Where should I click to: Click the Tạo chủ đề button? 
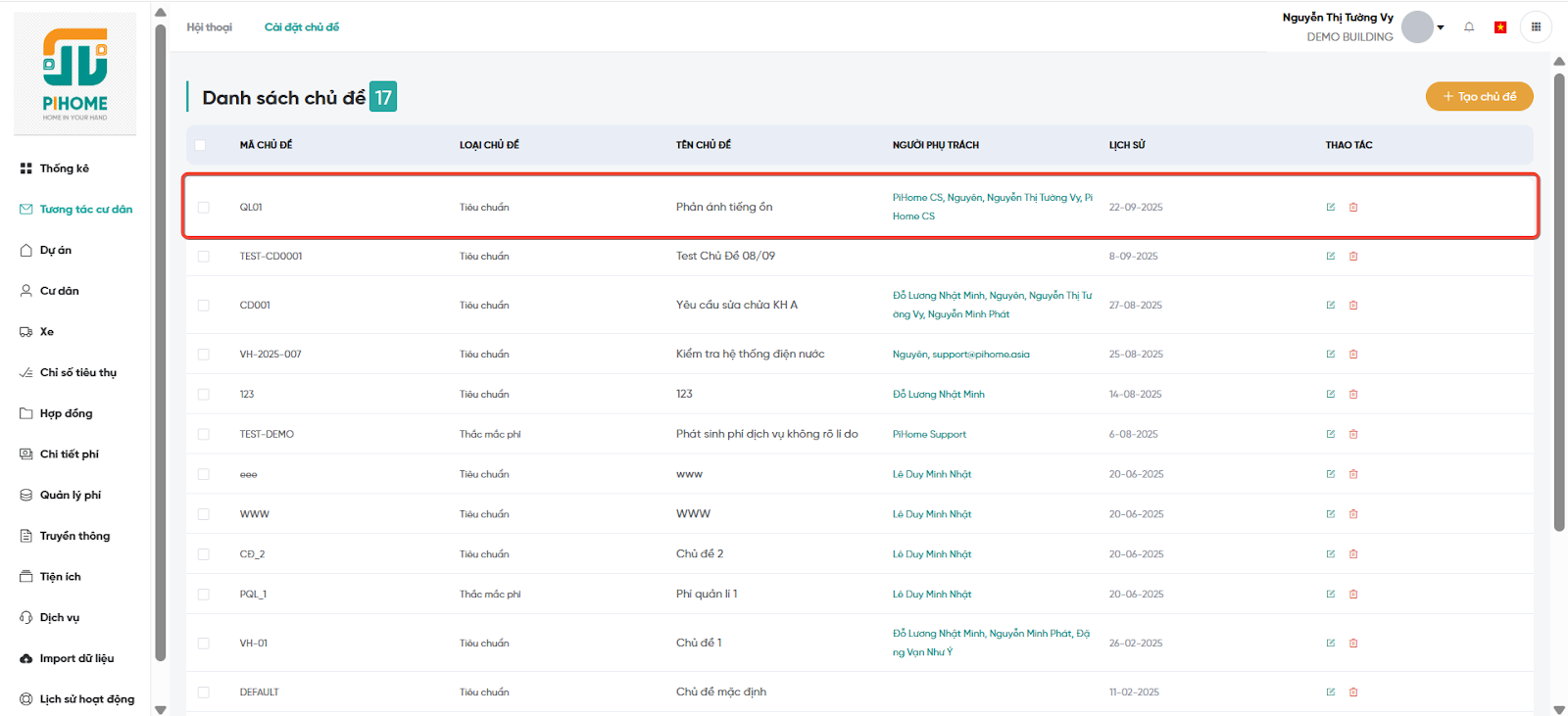[1479, 97]
